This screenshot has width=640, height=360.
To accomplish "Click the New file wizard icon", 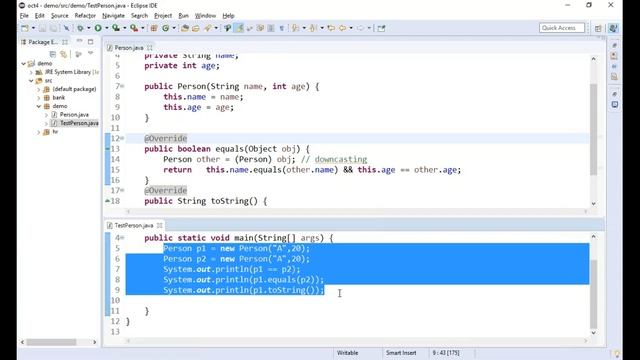I will click(x=25, y=28).
